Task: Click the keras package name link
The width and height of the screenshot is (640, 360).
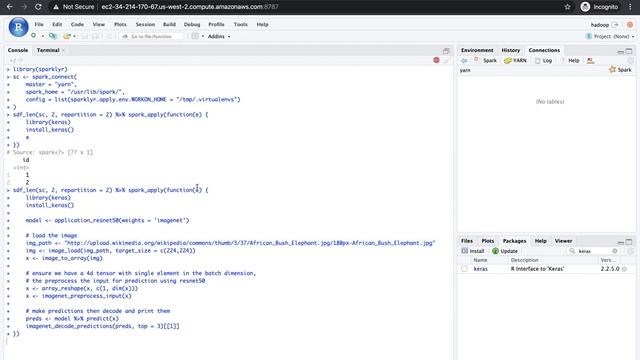Action: 480,269
